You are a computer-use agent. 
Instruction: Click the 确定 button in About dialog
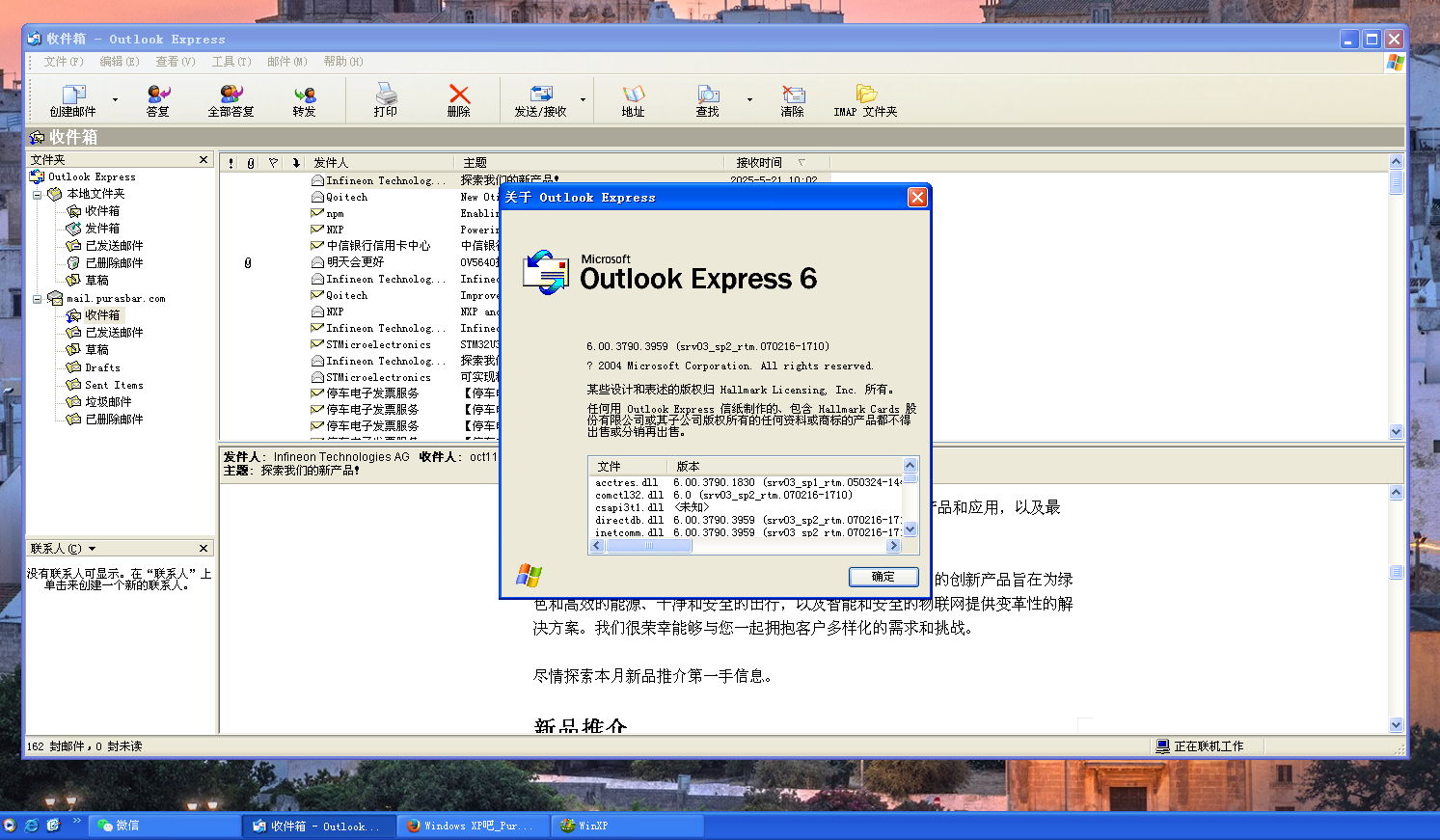pos(883,577)
